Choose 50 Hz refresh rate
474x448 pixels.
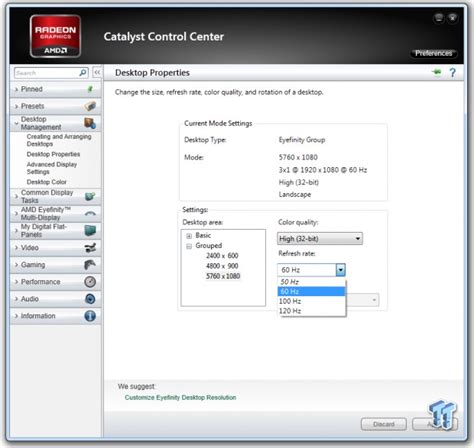point(311,282)
